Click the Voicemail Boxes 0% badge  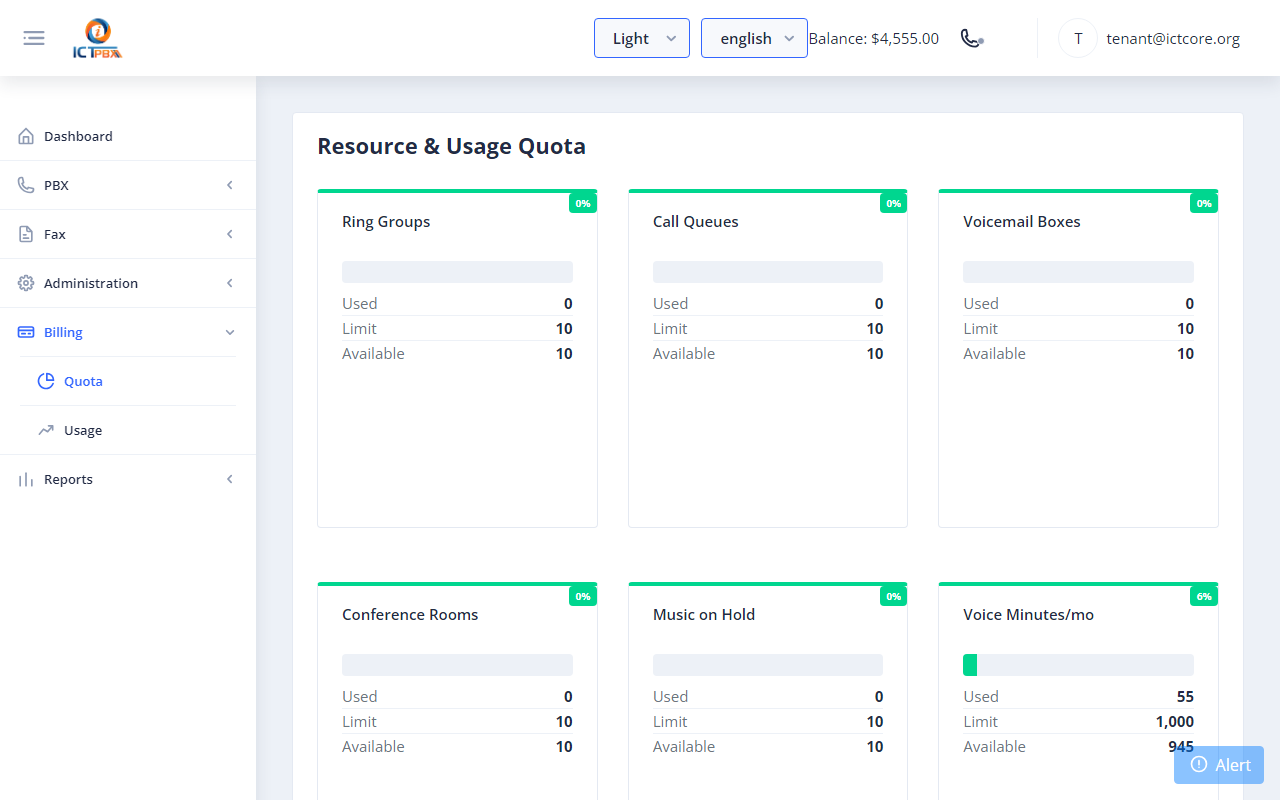(x=1204, y=203)
